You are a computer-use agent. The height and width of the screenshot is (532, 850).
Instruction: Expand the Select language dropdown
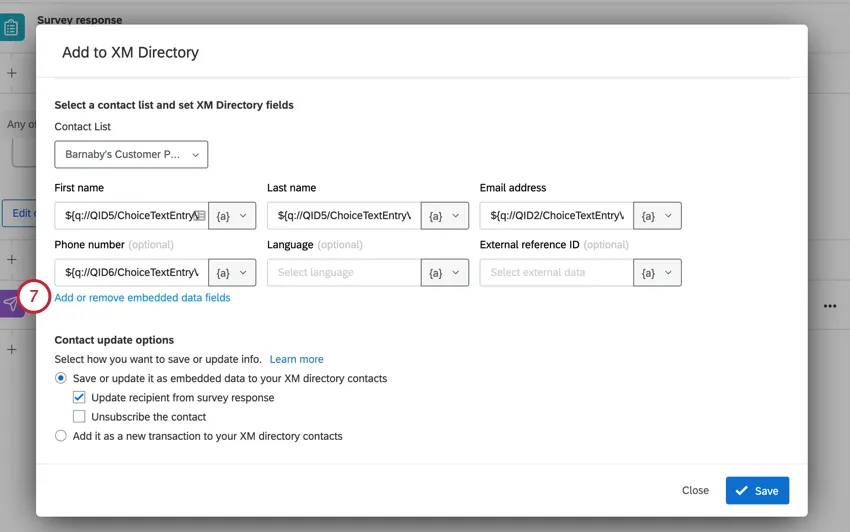343,272
